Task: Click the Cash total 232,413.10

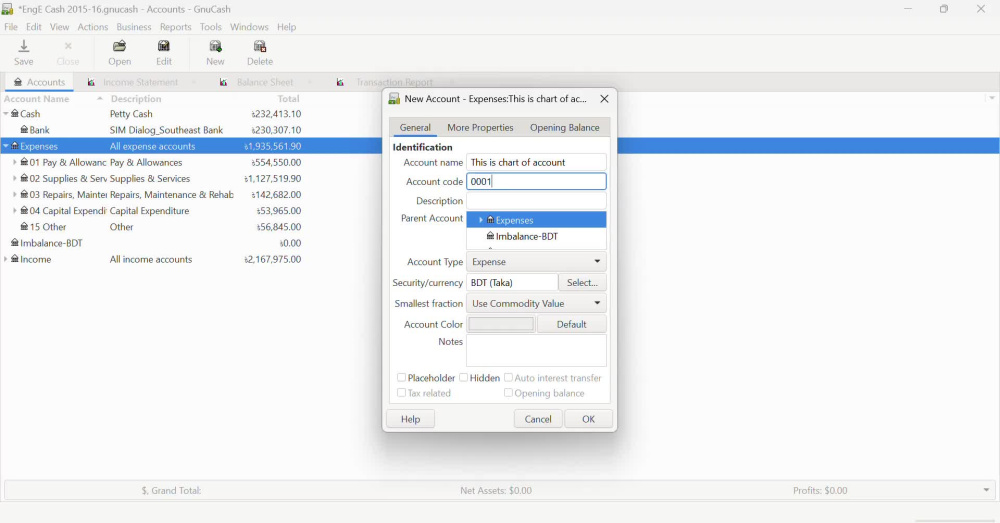Action: tap(276, 114)
